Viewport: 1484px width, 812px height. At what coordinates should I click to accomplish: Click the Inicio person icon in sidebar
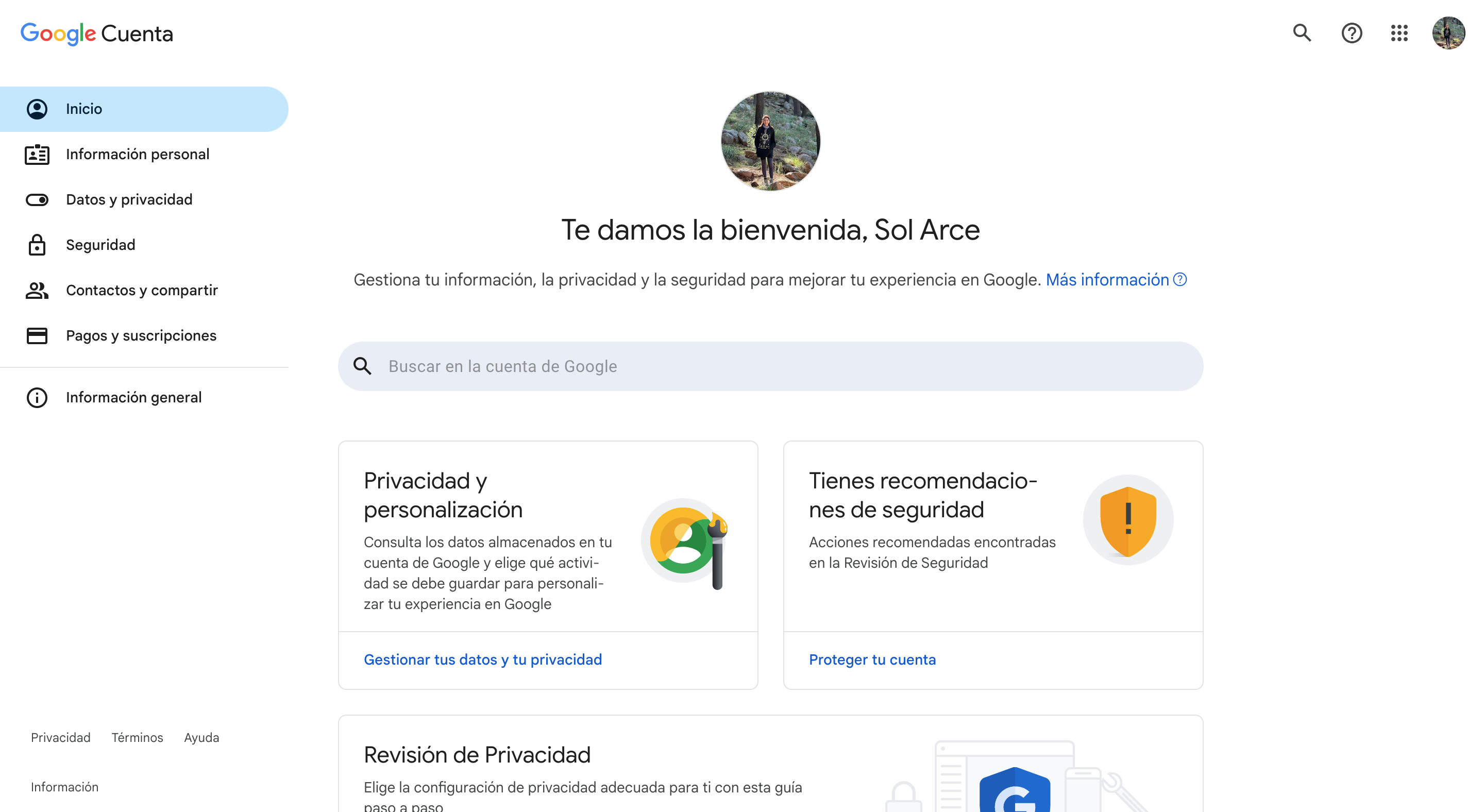[x=37, y=109]
